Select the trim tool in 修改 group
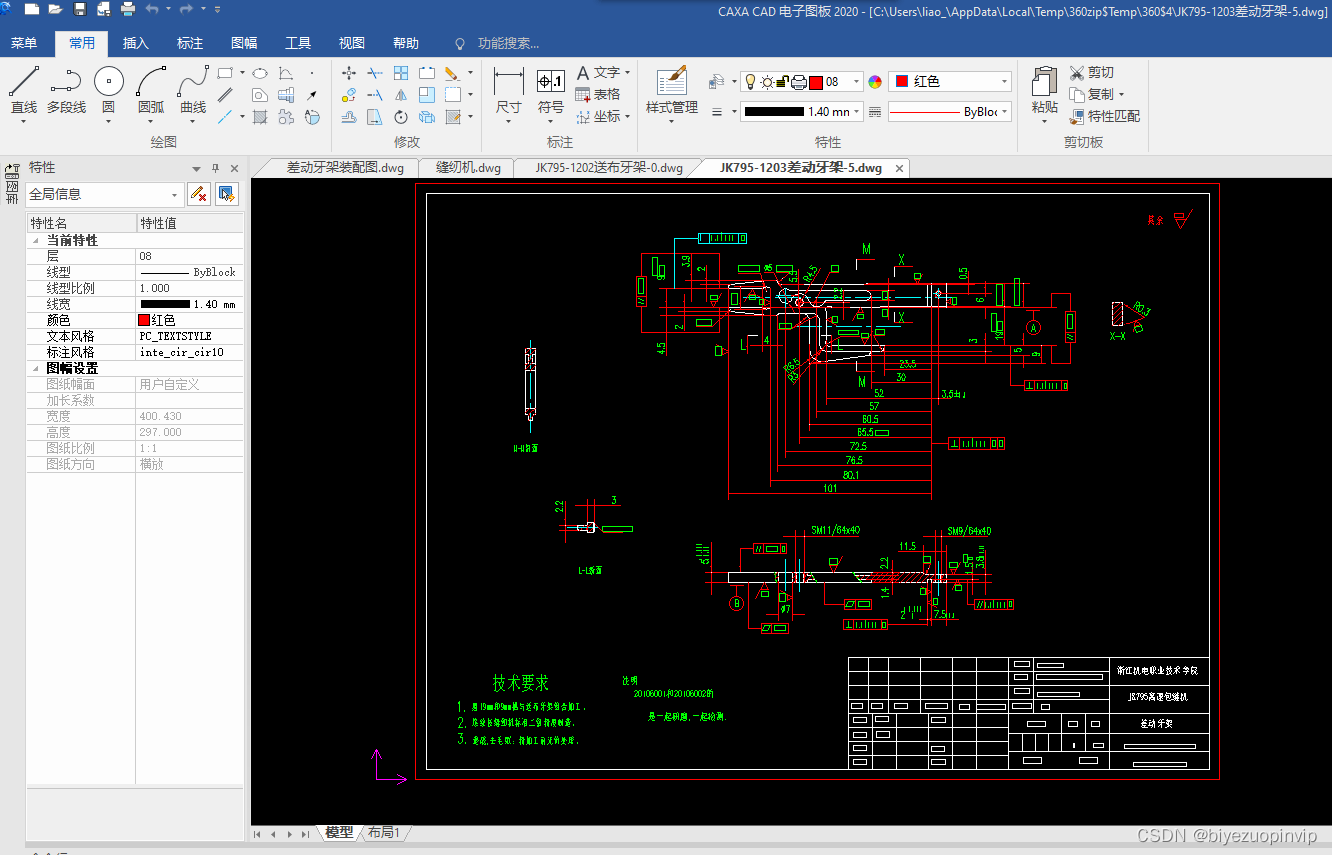The height and width of the screenshot is (855, 1332). tap(375, 73)
